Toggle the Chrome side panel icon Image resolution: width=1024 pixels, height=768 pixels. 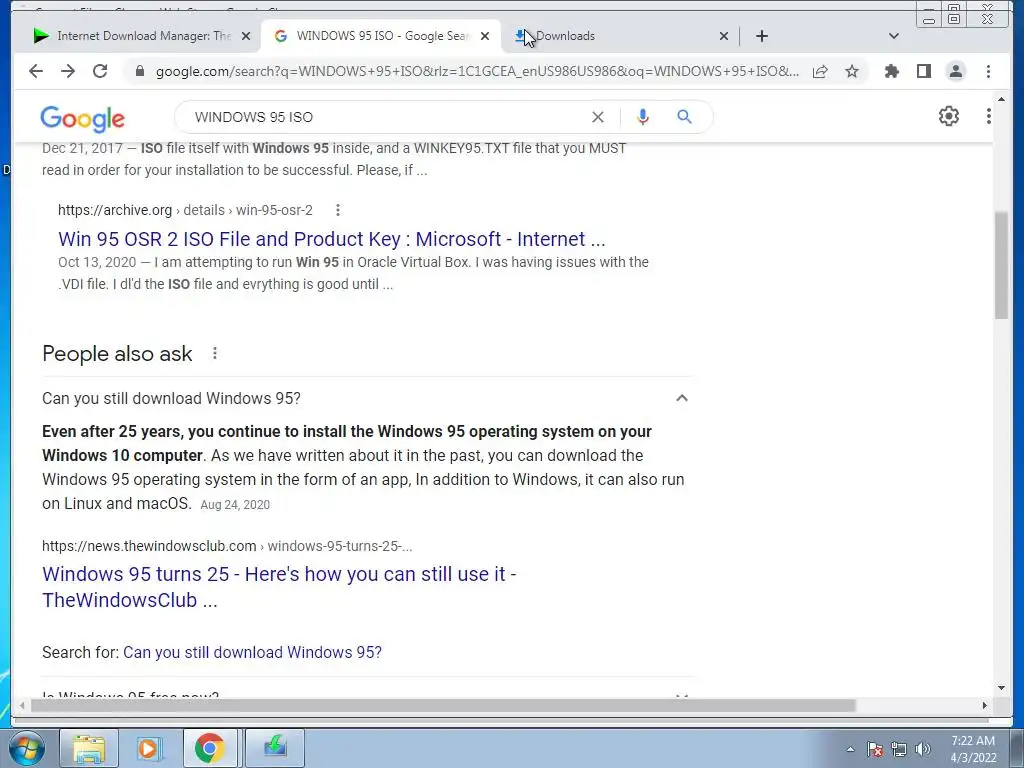(923, 71)
